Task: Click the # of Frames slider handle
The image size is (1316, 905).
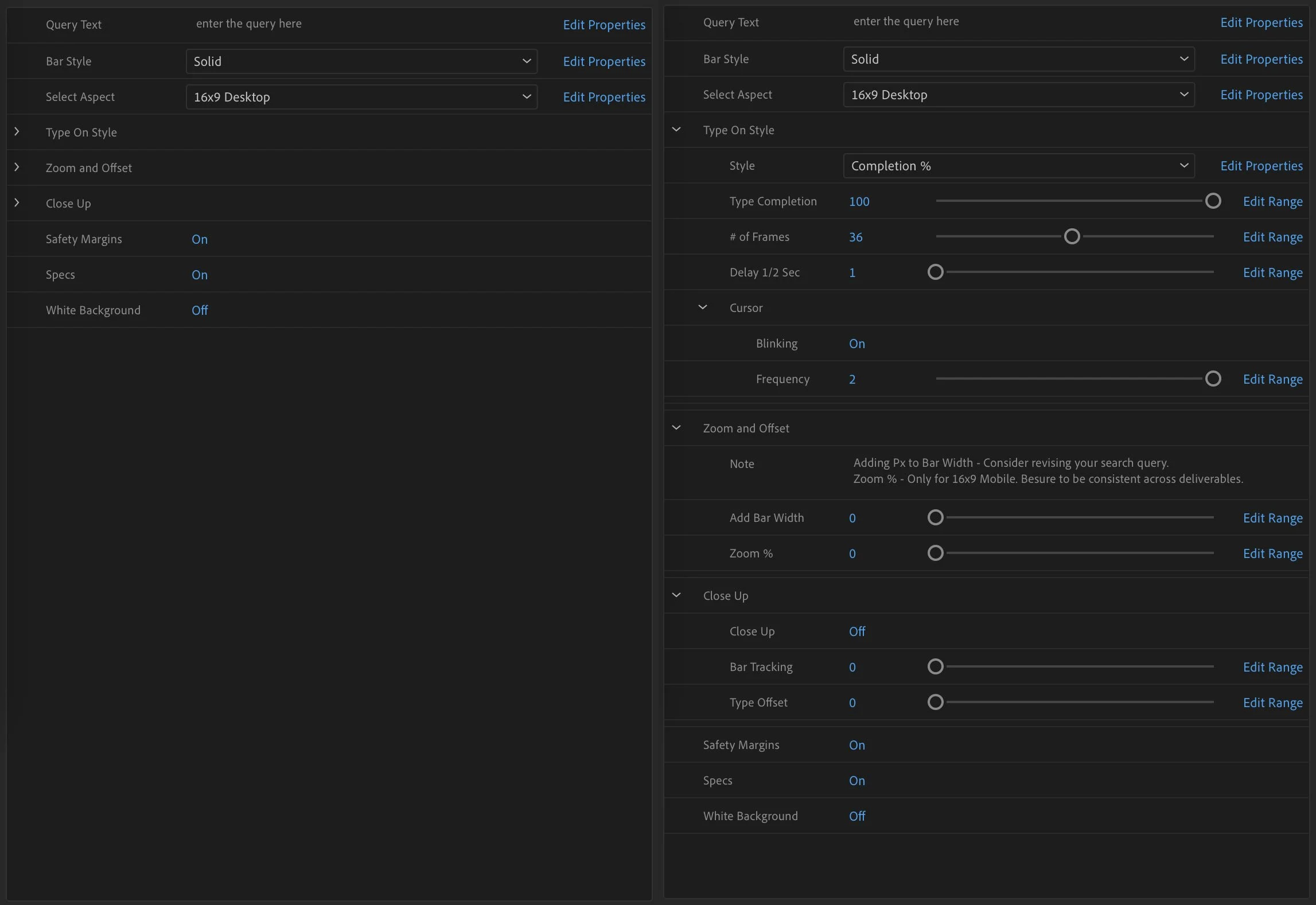Action: tap(1072, 236)
